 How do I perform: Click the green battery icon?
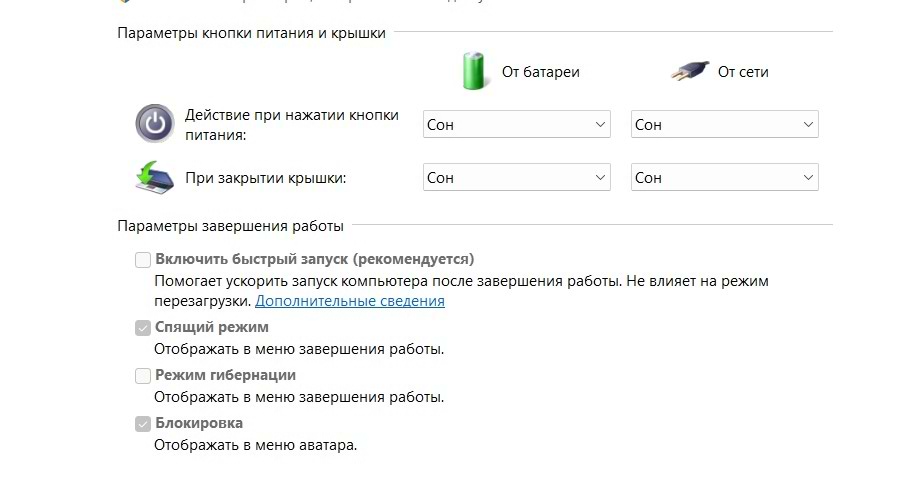coord(474,71)
